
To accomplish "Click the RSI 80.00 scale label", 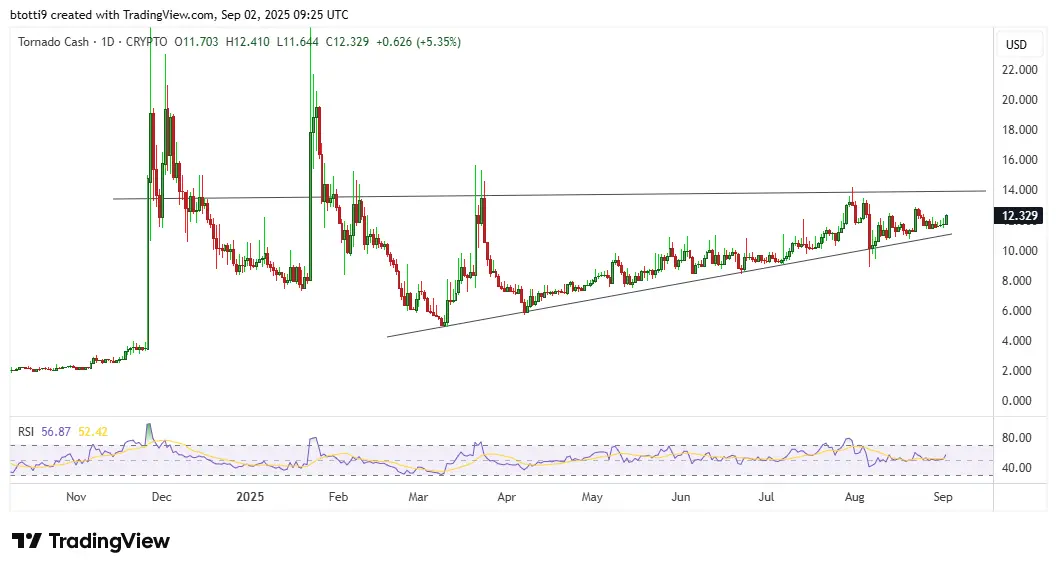I will (1017, 438).
